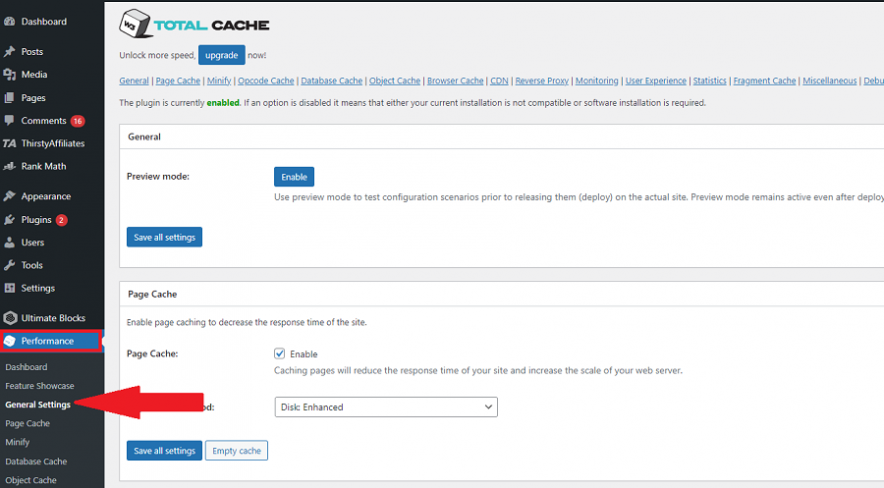Image resolution: width=884 pixels, height=488 pixels.
Task: Click the Plugins plug icon
Action: click(x=10, y=220)
